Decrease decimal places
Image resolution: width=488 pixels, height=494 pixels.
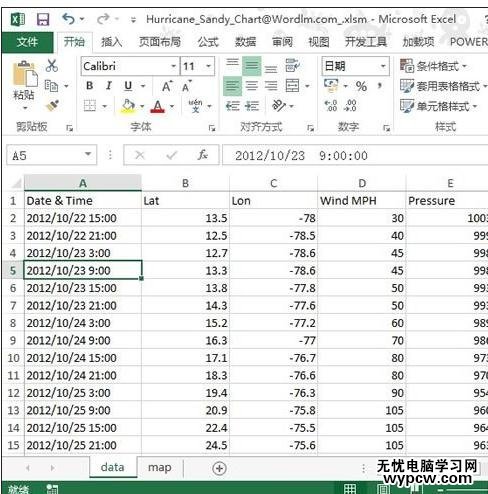tap(351, 106)
